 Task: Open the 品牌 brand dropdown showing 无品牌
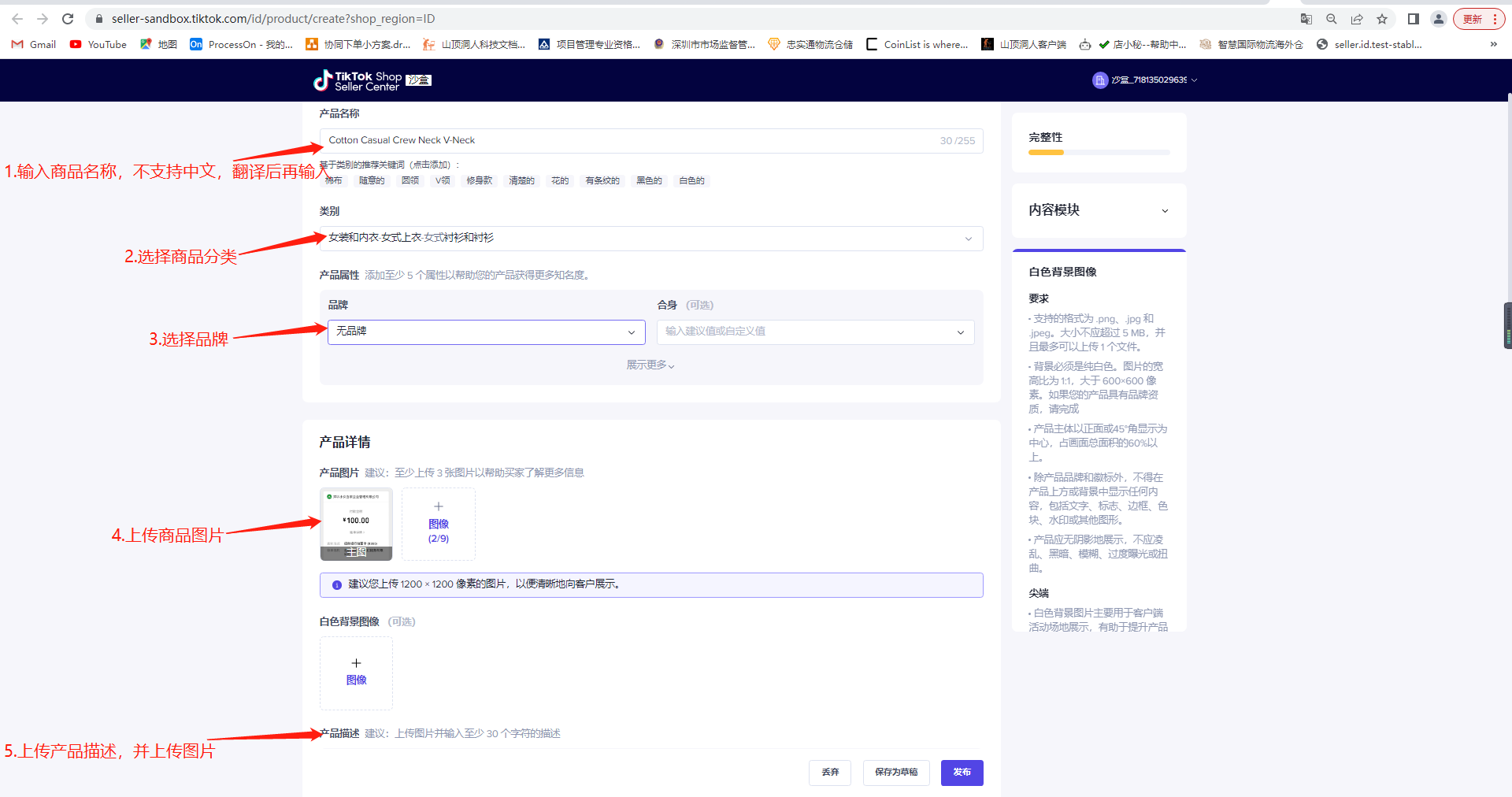coord(486,332)
